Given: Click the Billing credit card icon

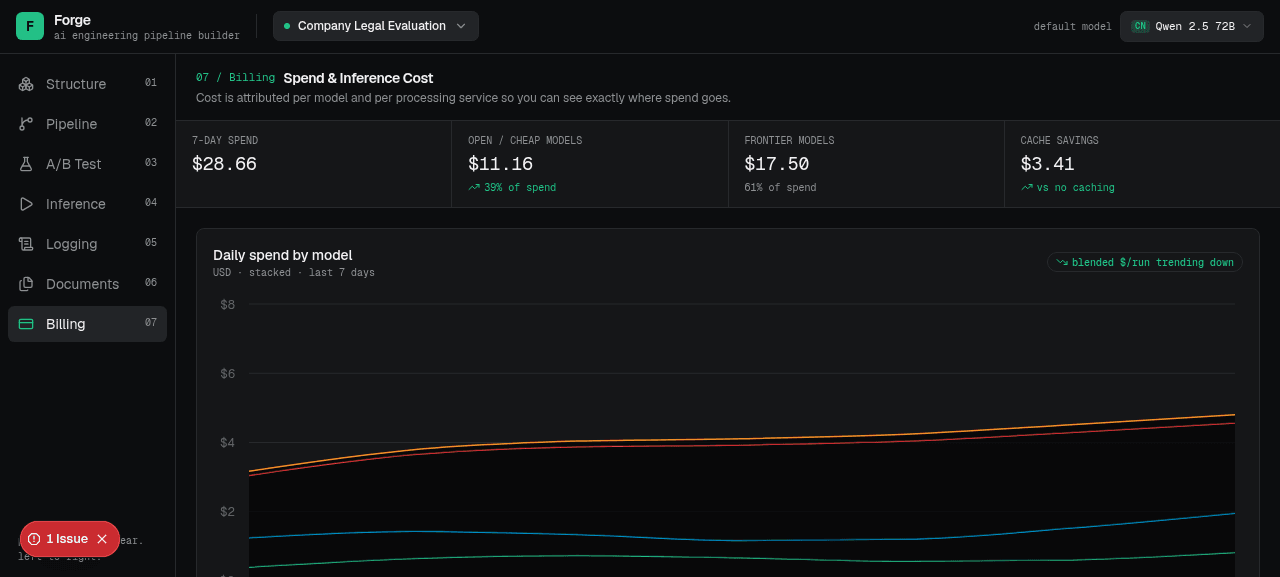Looking at the screenshot, I should coord(26,324).
